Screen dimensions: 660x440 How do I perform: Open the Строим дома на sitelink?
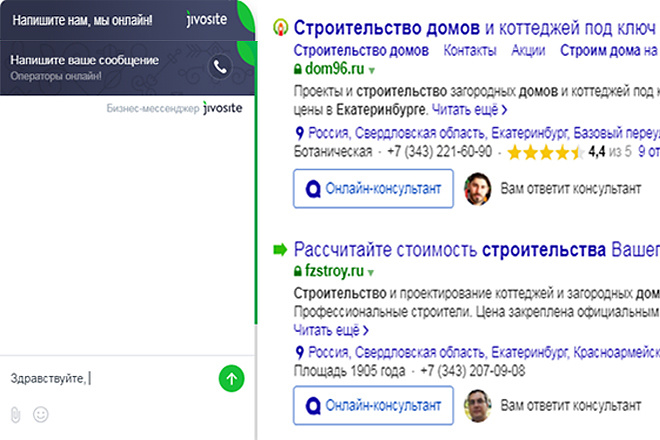click(609, 51)
